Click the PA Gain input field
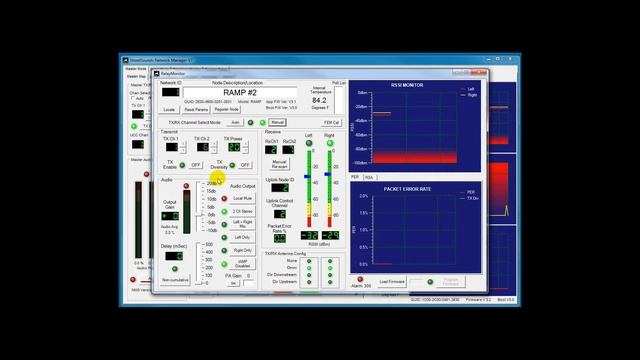Viewport: 640px width, 360px height. (249, 283)
